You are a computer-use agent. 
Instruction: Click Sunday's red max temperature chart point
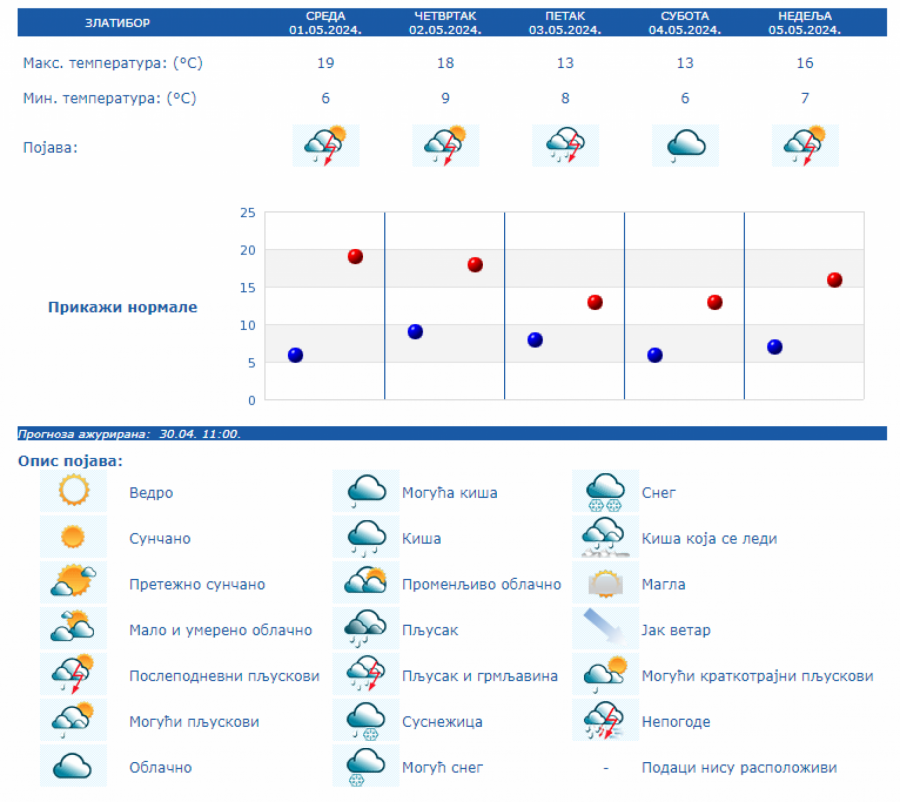834,280
